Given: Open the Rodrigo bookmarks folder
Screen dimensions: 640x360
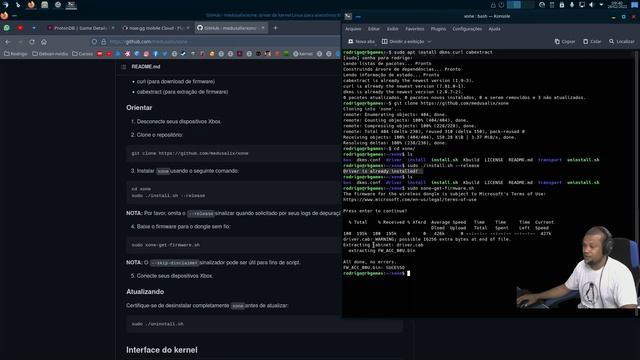Looking at the screenshot, I should click(x=16, y=53).
